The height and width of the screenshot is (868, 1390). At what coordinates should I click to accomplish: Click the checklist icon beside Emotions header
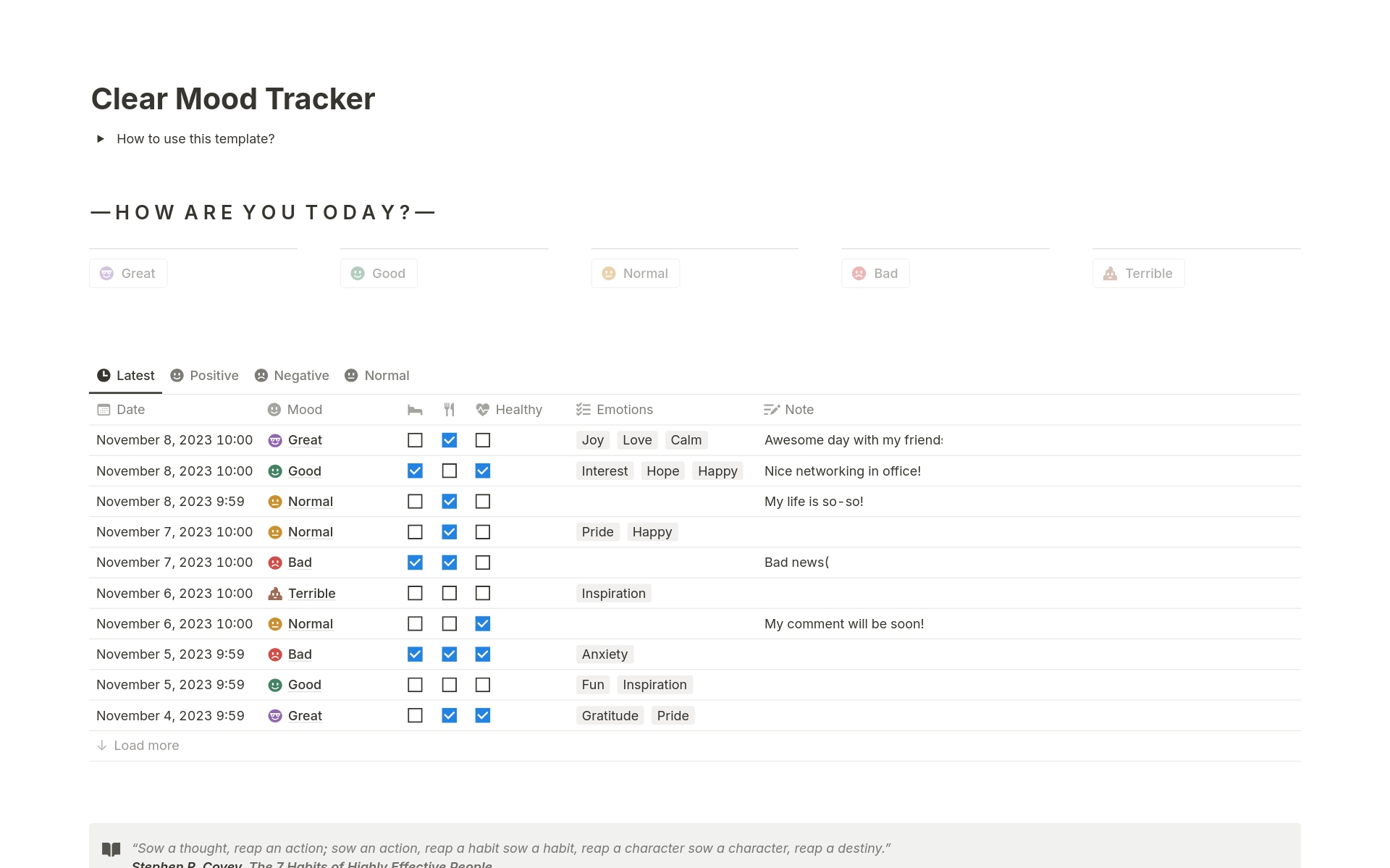tap(582, 410)
